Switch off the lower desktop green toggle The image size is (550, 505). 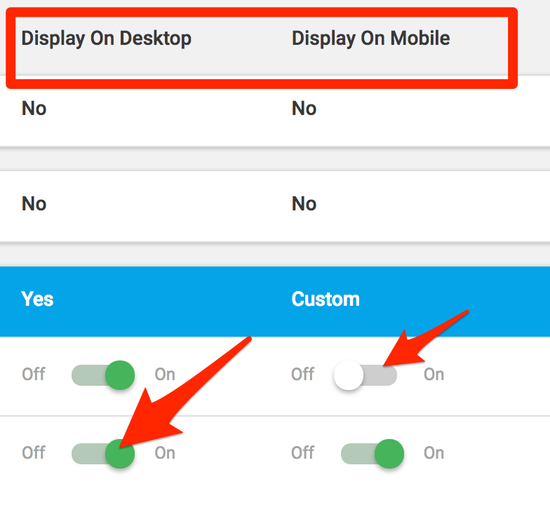(x=103, y=453)
